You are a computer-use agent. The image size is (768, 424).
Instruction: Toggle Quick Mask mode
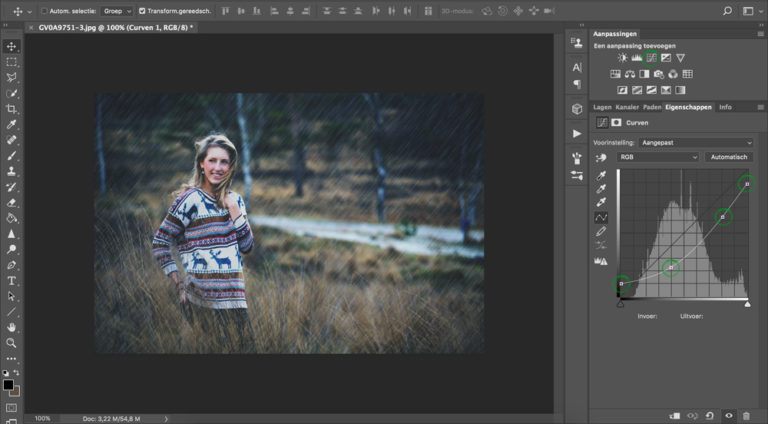11,407
